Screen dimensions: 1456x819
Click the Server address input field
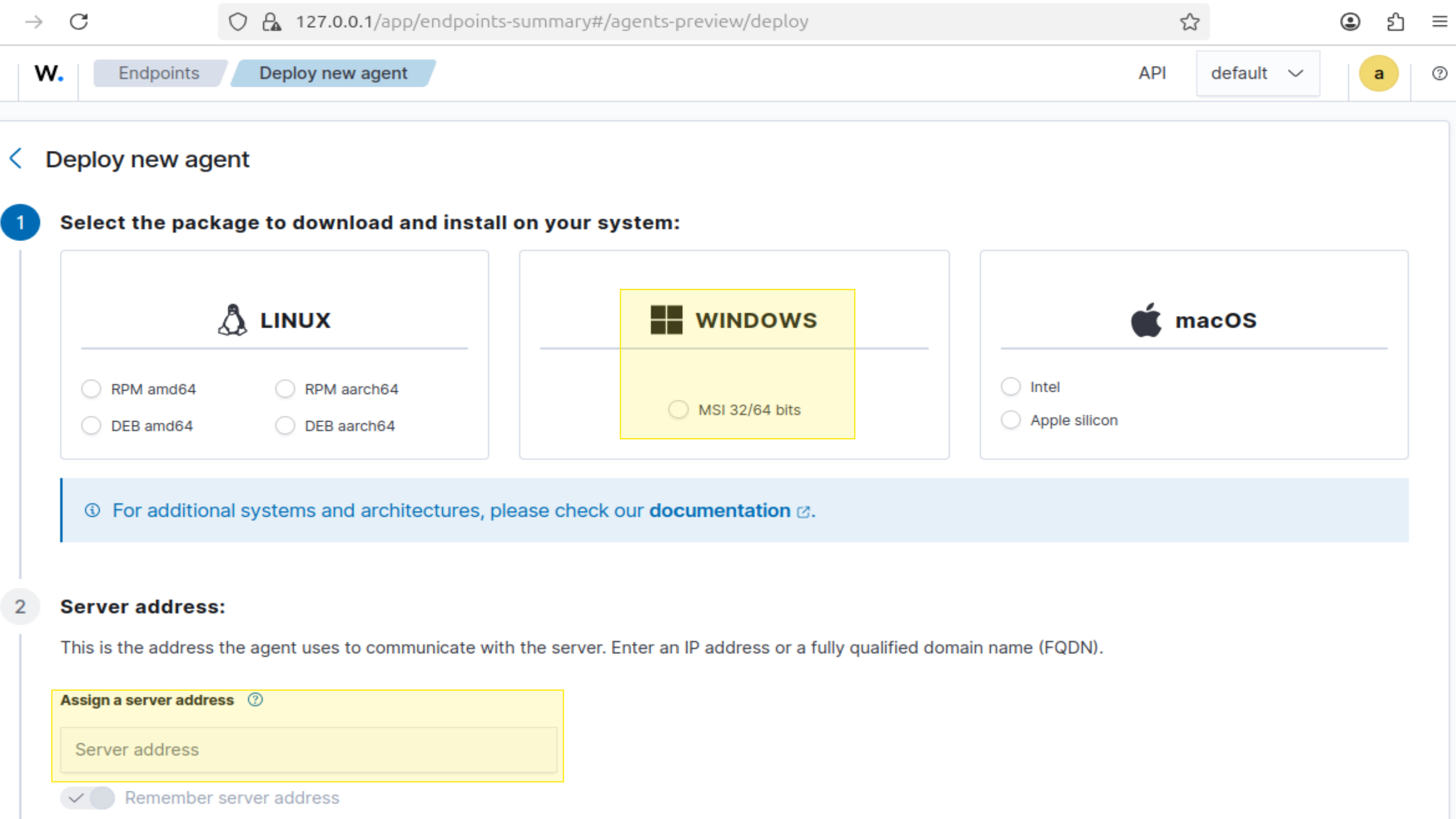[x=308, y=749]
